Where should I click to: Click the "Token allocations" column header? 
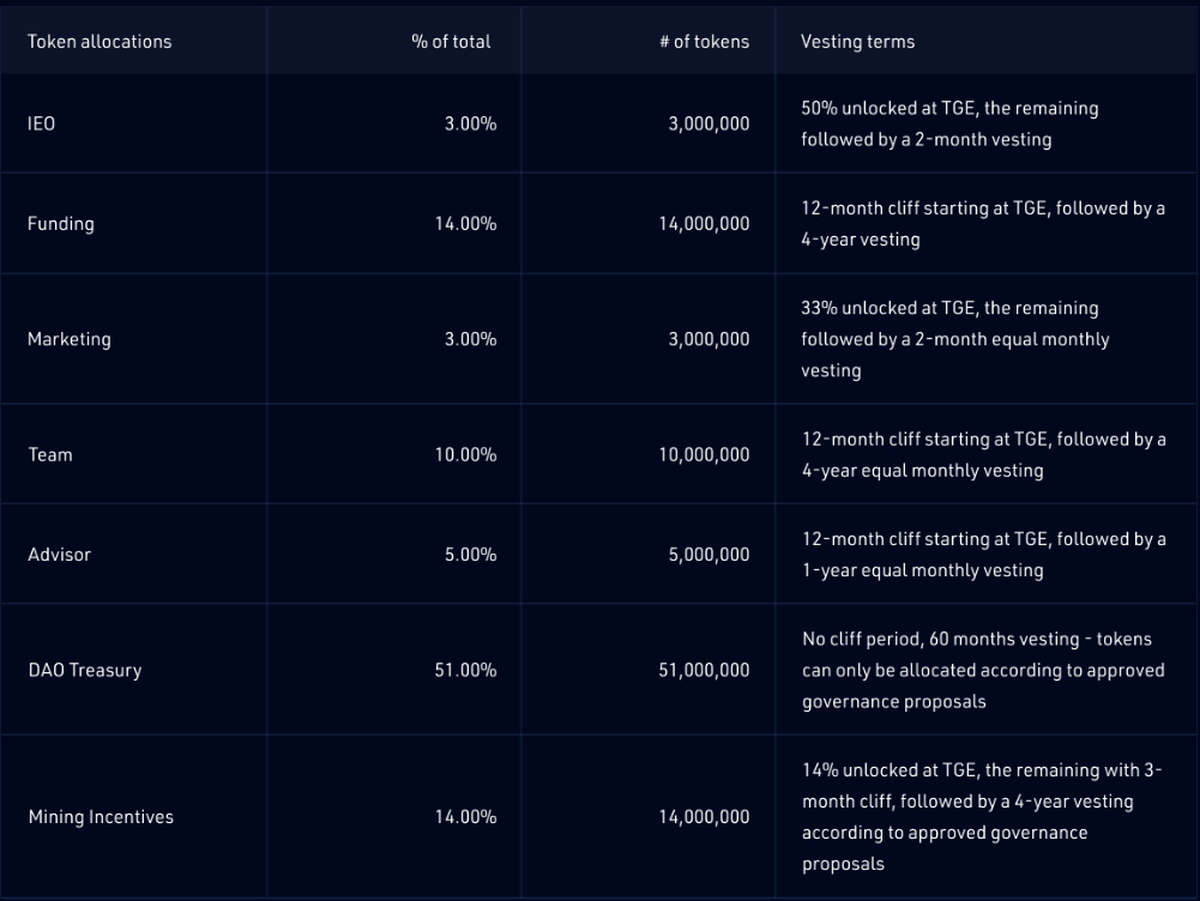tap(99, 41)
